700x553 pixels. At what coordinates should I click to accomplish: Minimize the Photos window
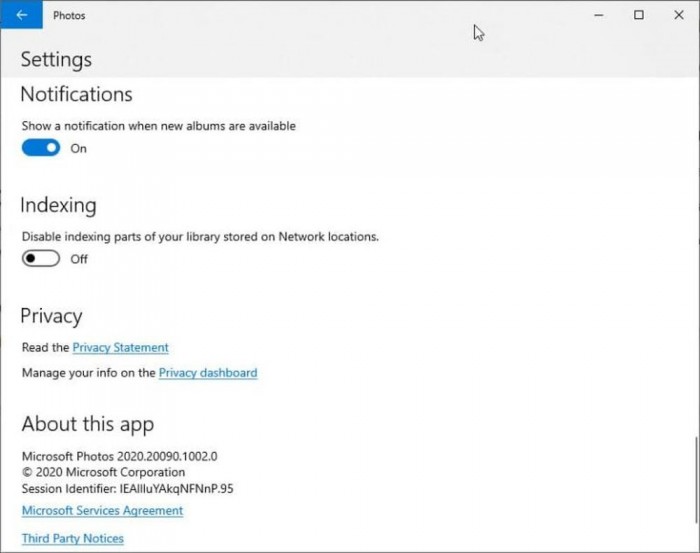[598, 15]
